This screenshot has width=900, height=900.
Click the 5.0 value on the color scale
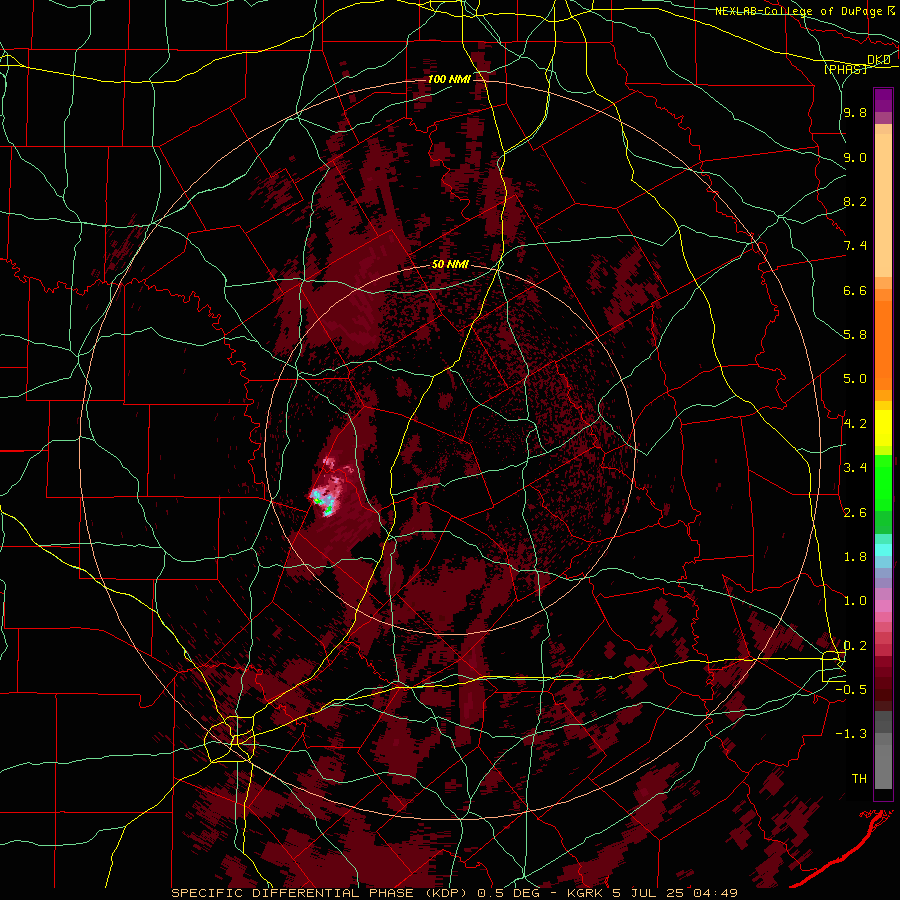tap(855, 379)
